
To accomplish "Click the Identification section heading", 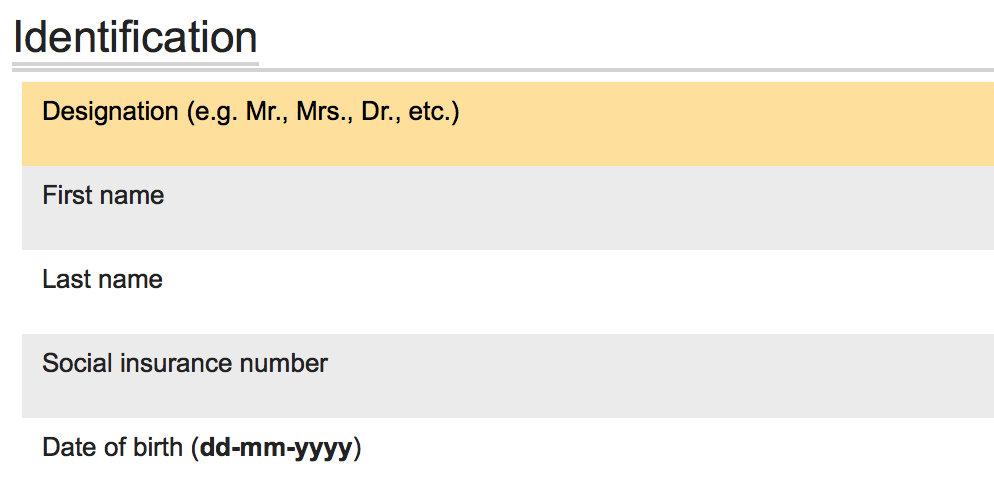I will coord(135,38).
